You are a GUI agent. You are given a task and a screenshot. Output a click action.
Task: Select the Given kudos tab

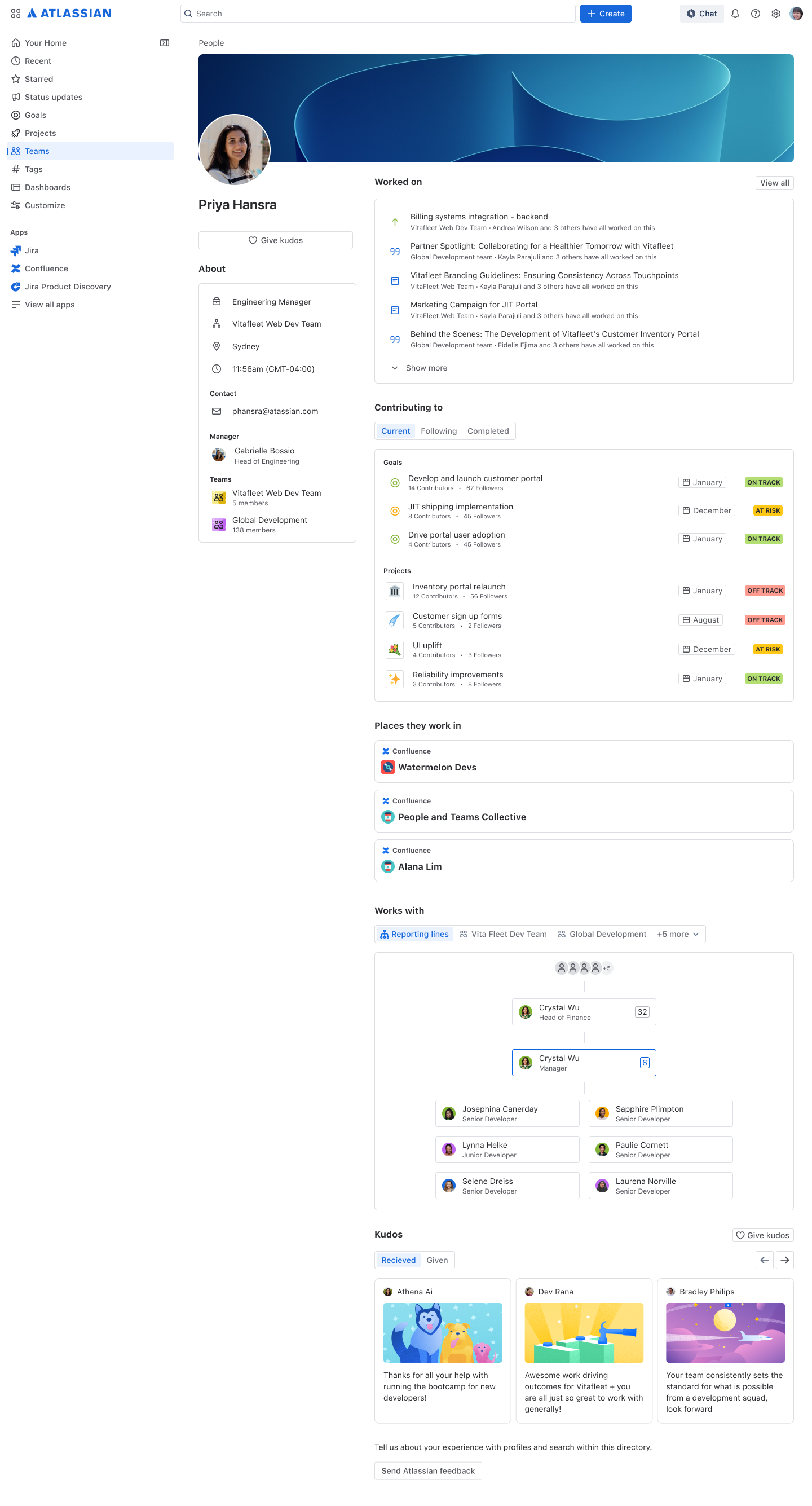436,1260
